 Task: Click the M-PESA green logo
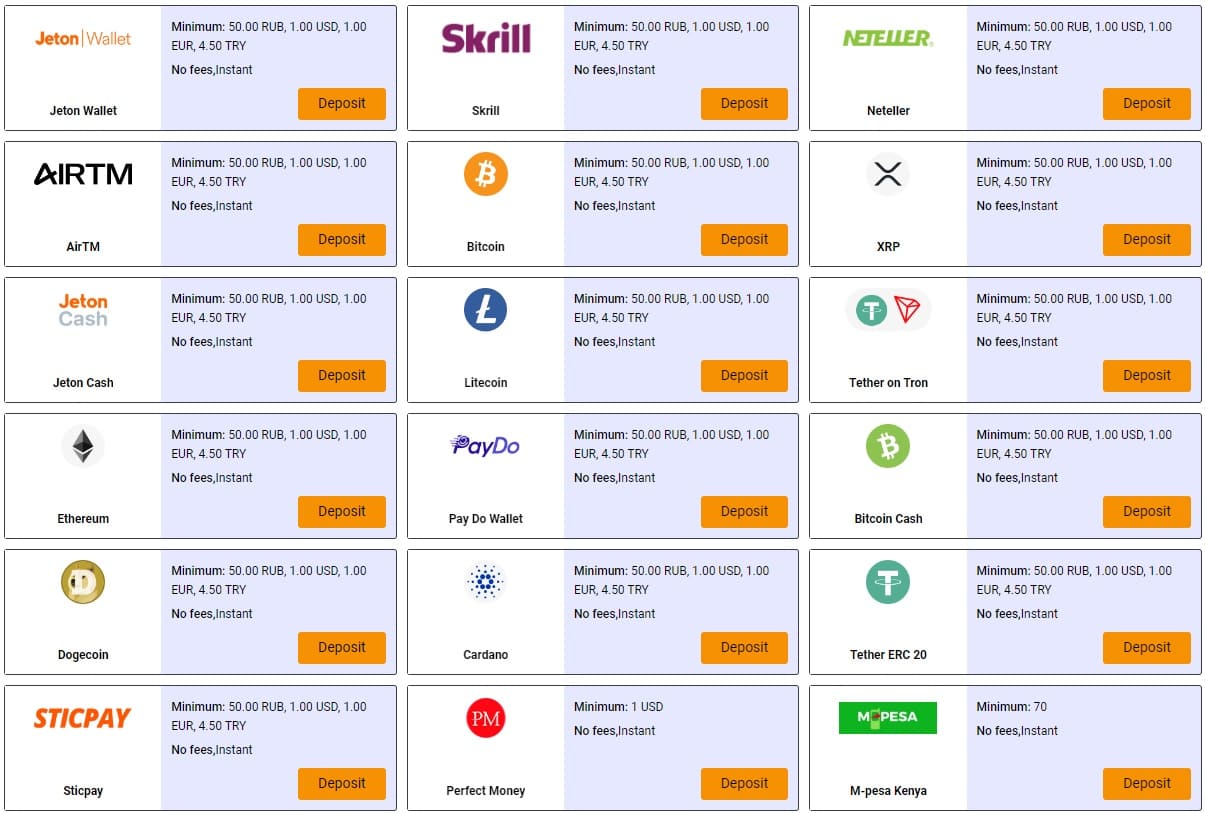[x=888, y=717]
